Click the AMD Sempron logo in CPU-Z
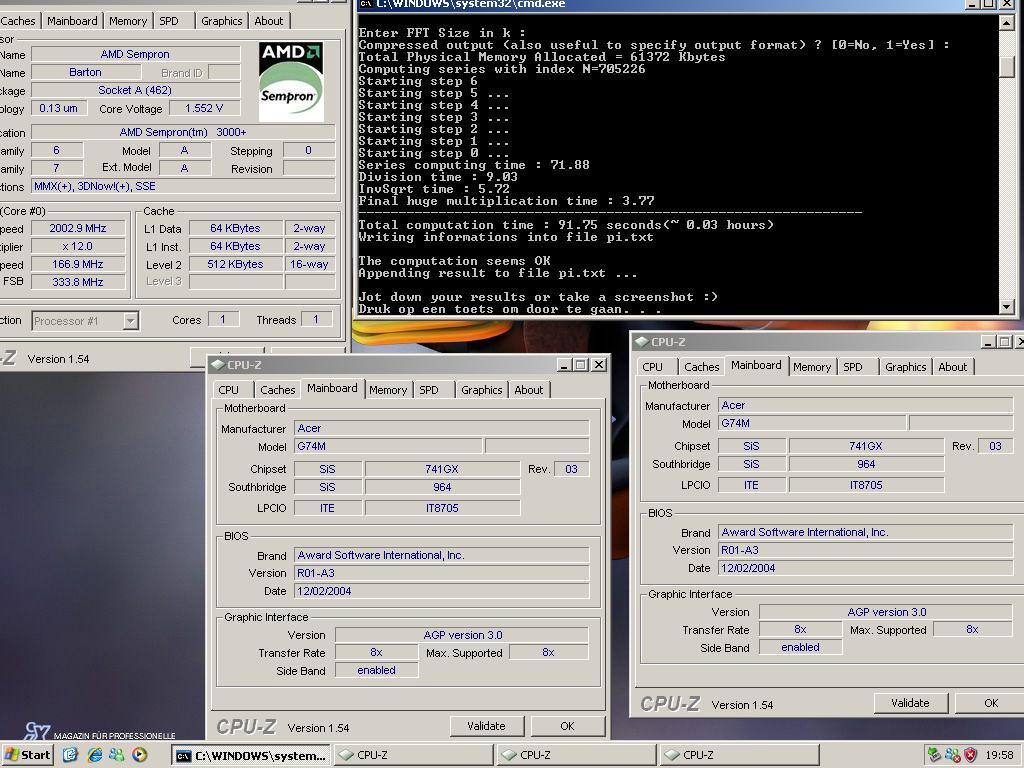1024x768 pixels. point(291,82)
